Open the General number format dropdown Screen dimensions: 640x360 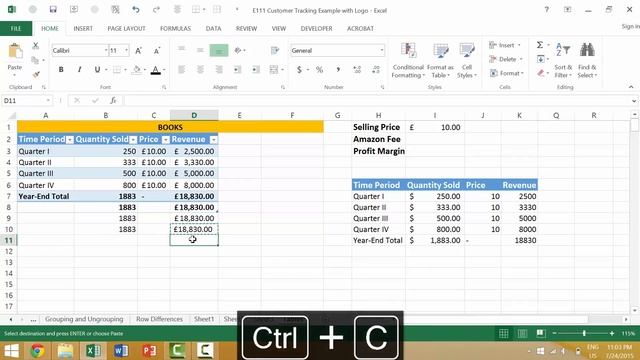(382, 50)
